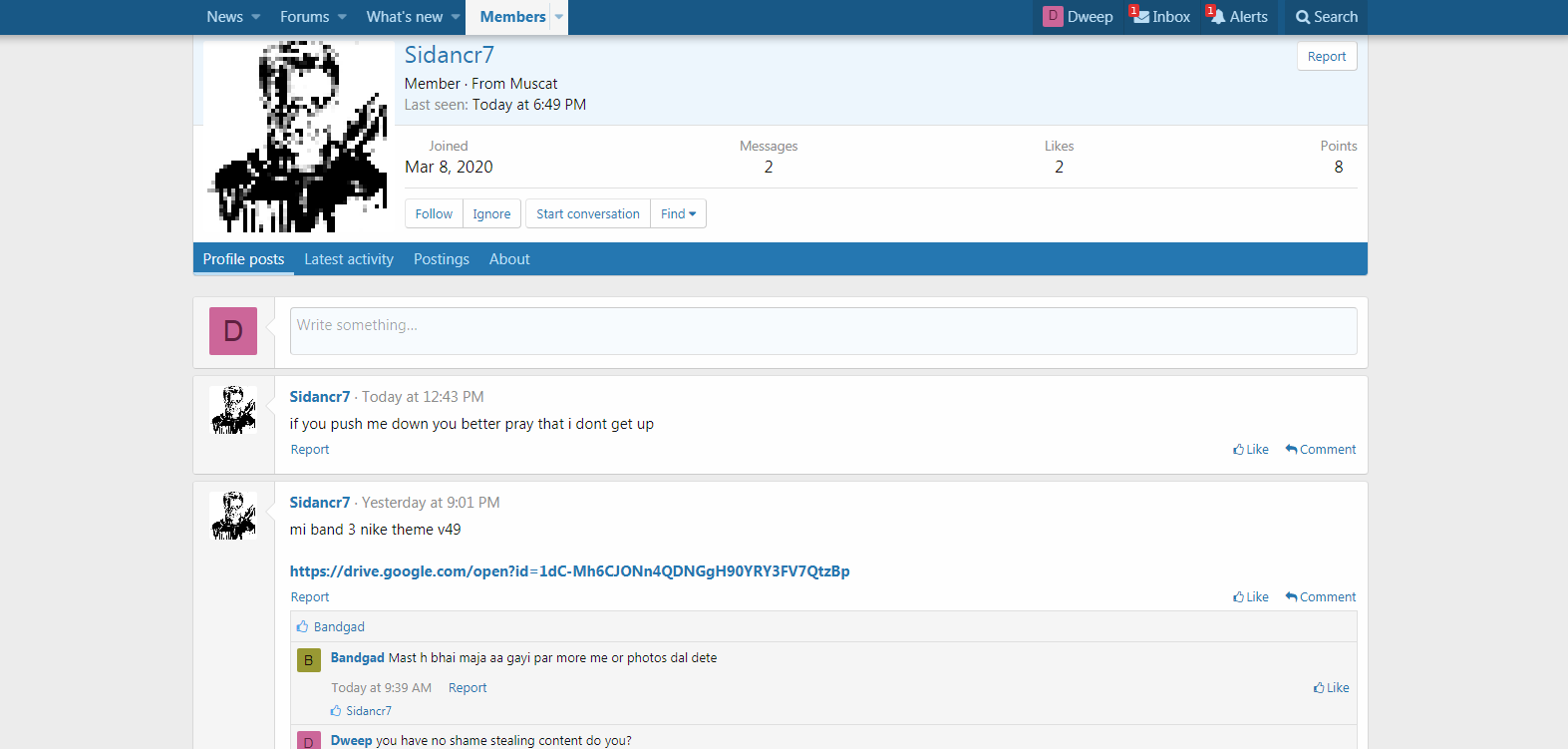Open the Alerts bell icon

1217,17
